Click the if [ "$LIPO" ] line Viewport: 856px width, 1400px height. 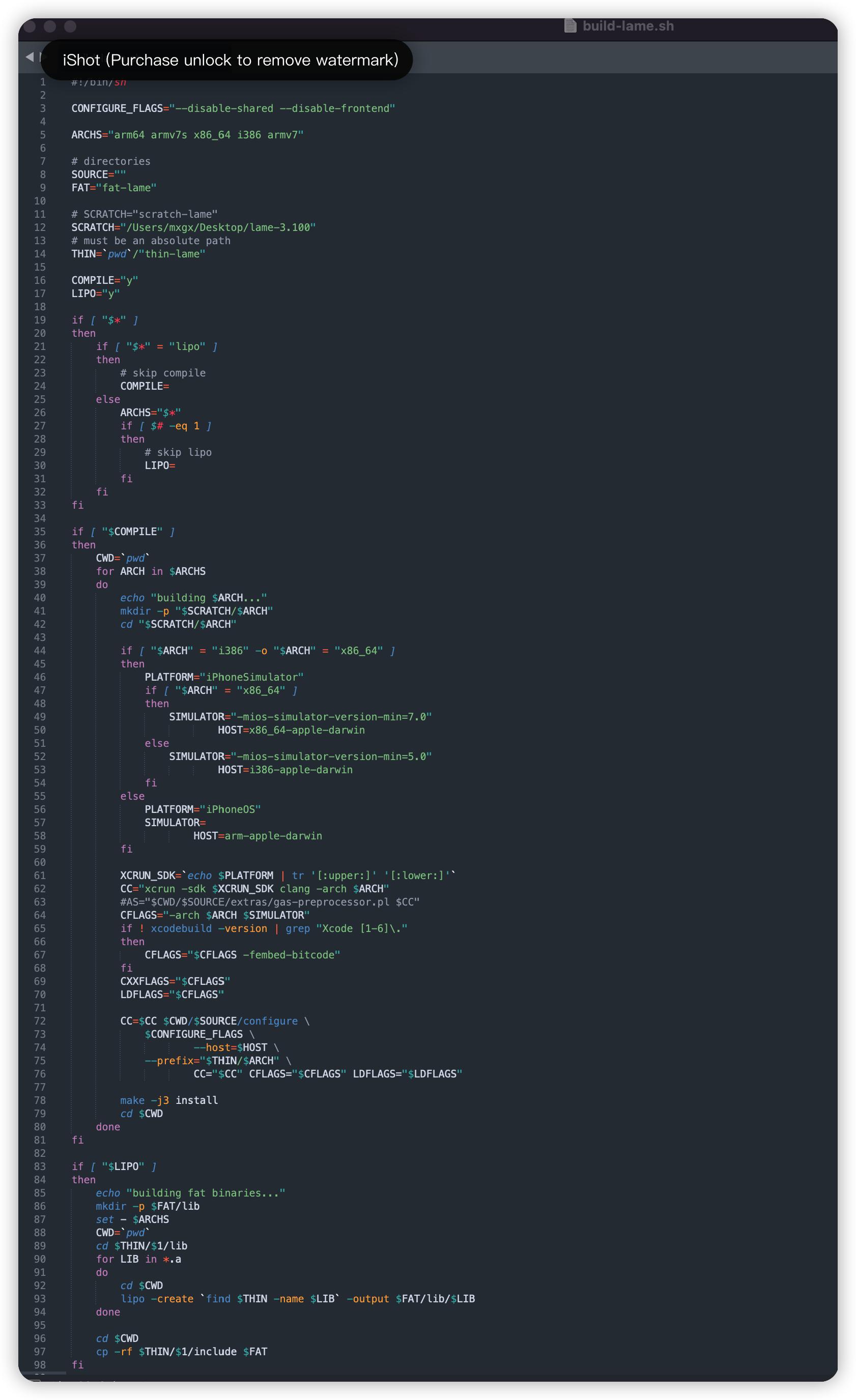tap(113, 1166)
